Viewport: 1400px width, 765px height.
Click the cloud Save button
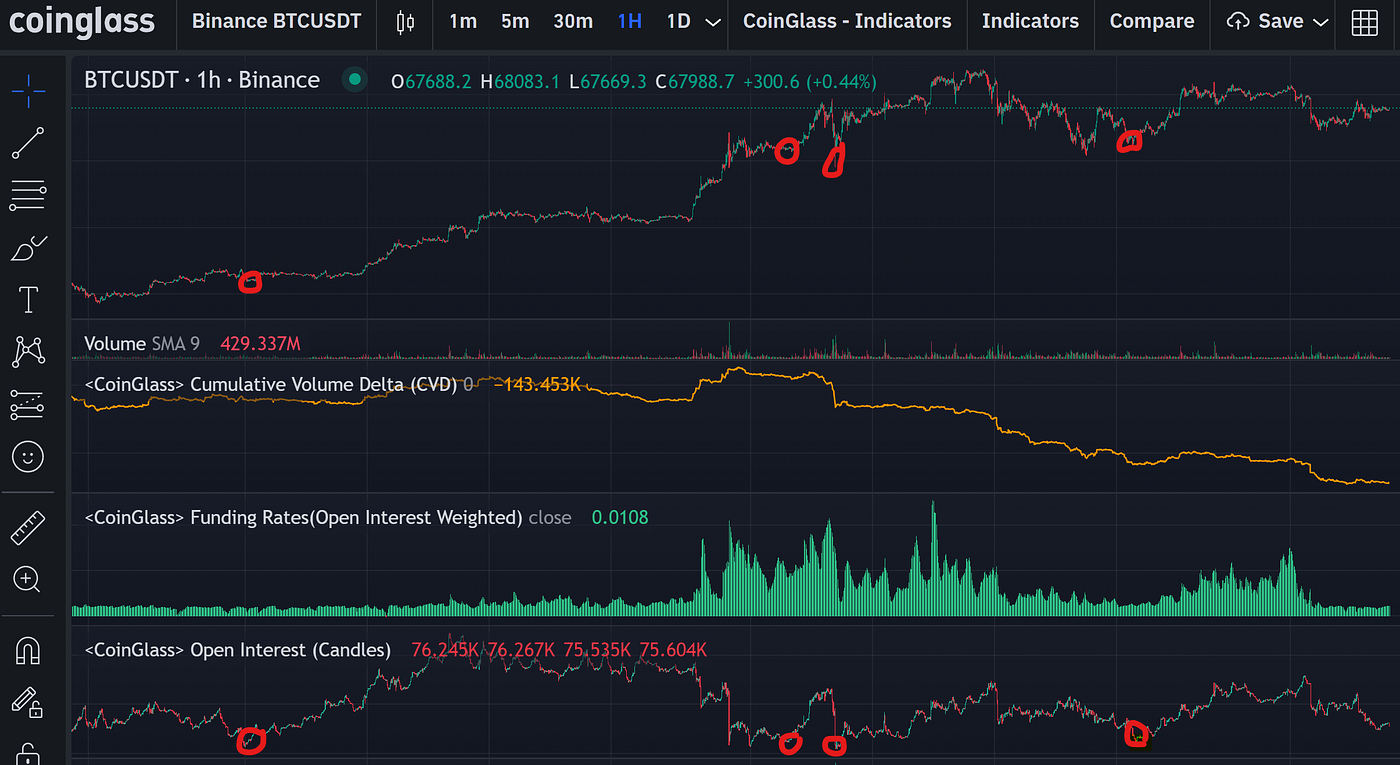point(1265,21)
